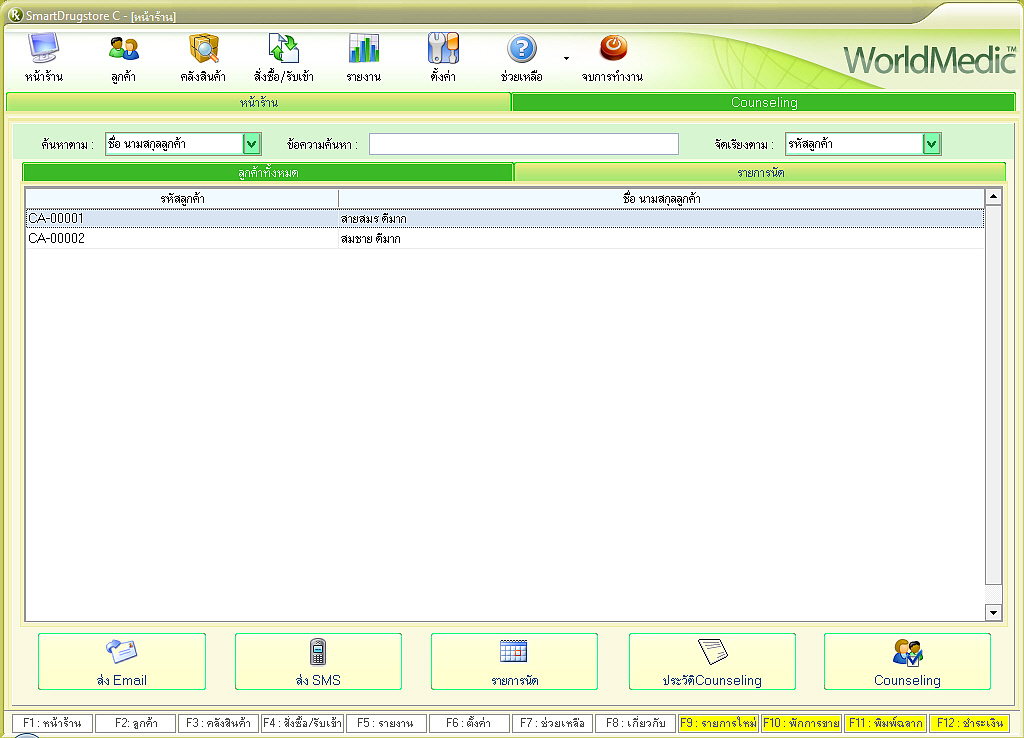1024x738 pixels.
Task: Open the small arrow beside ช่วยเหลือ
Action: (x=566, y=58)
